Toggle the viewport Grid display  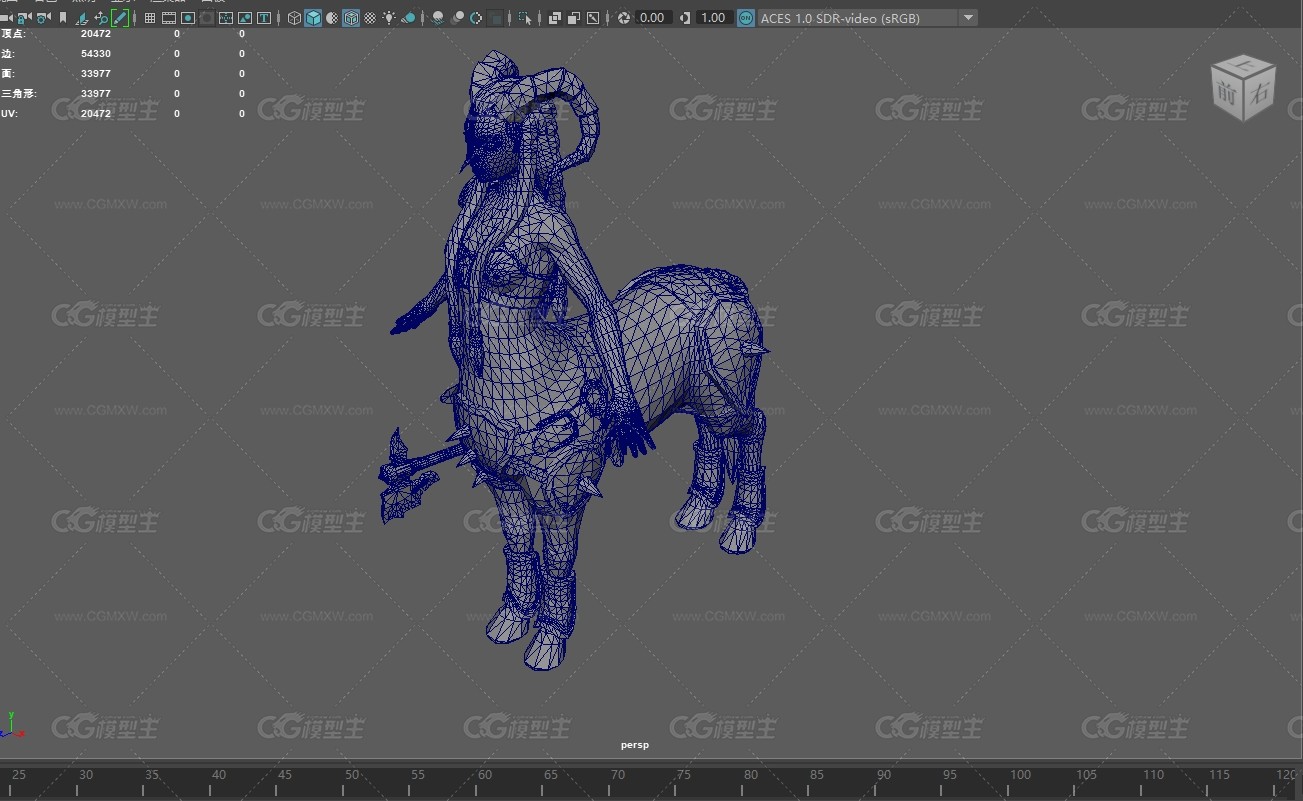149,18
